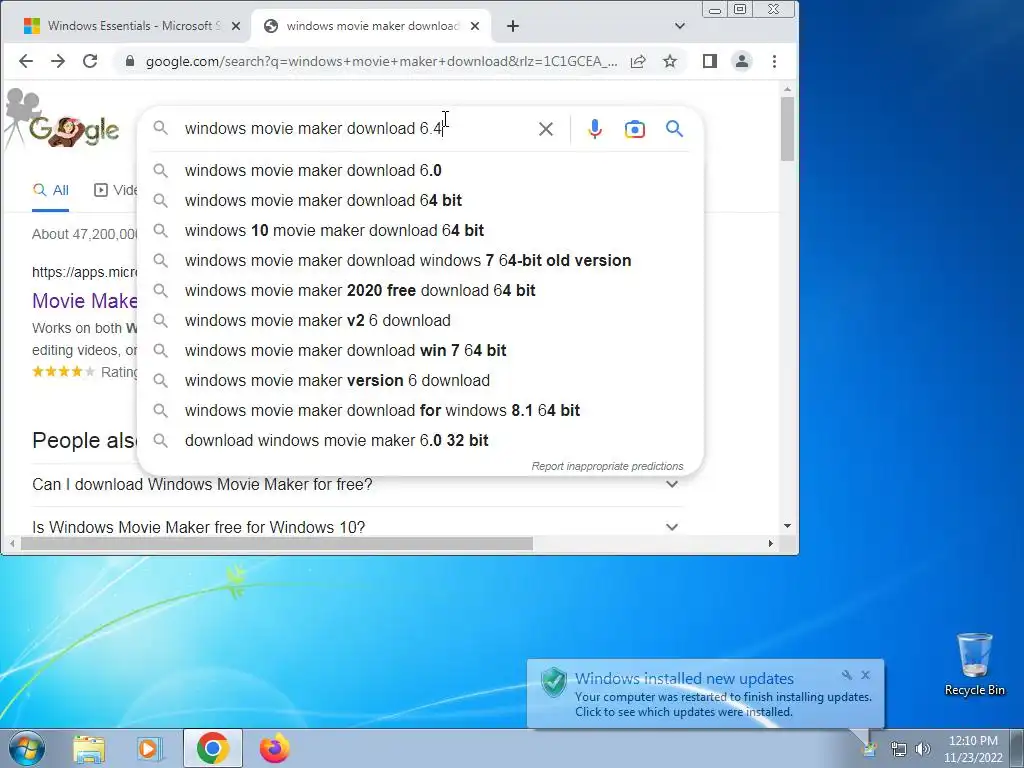Image resolution: width=1024 pixels, height=768 pixels.
Task: Open the Movie Maker search result link
Action: click(85, 301)
